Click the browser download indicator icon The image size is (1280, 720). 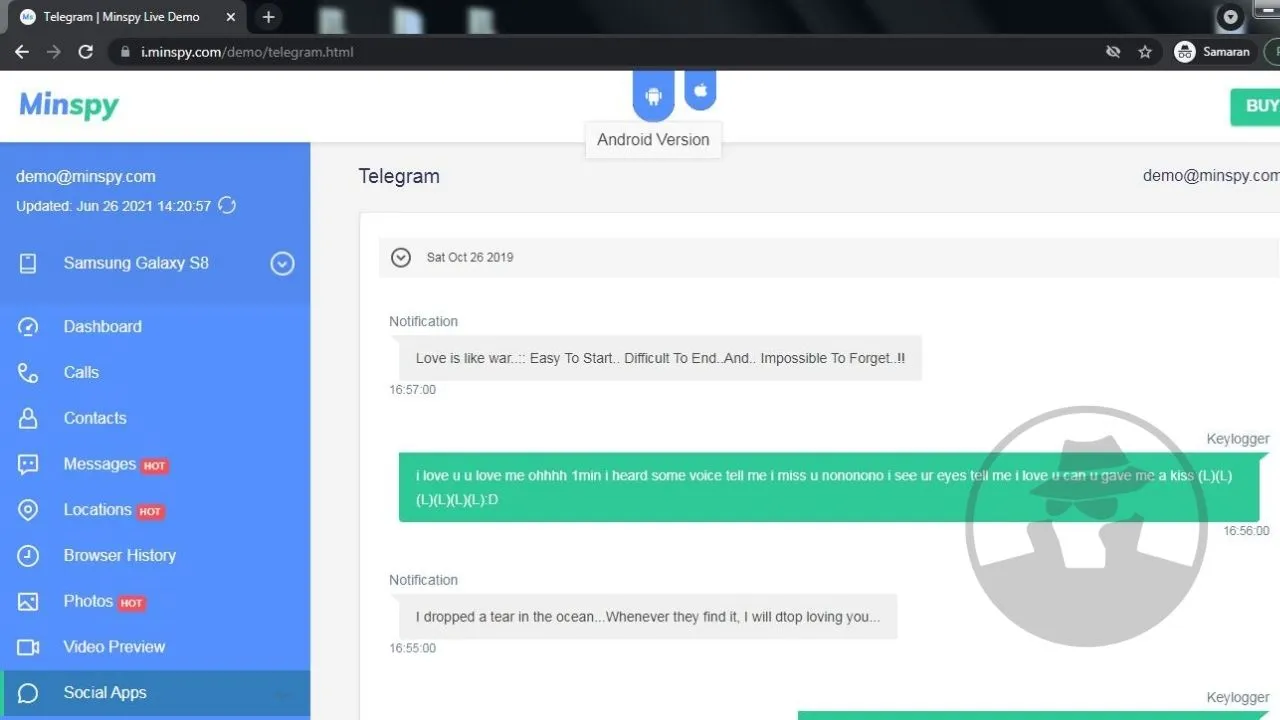(x=1231, y=17)
